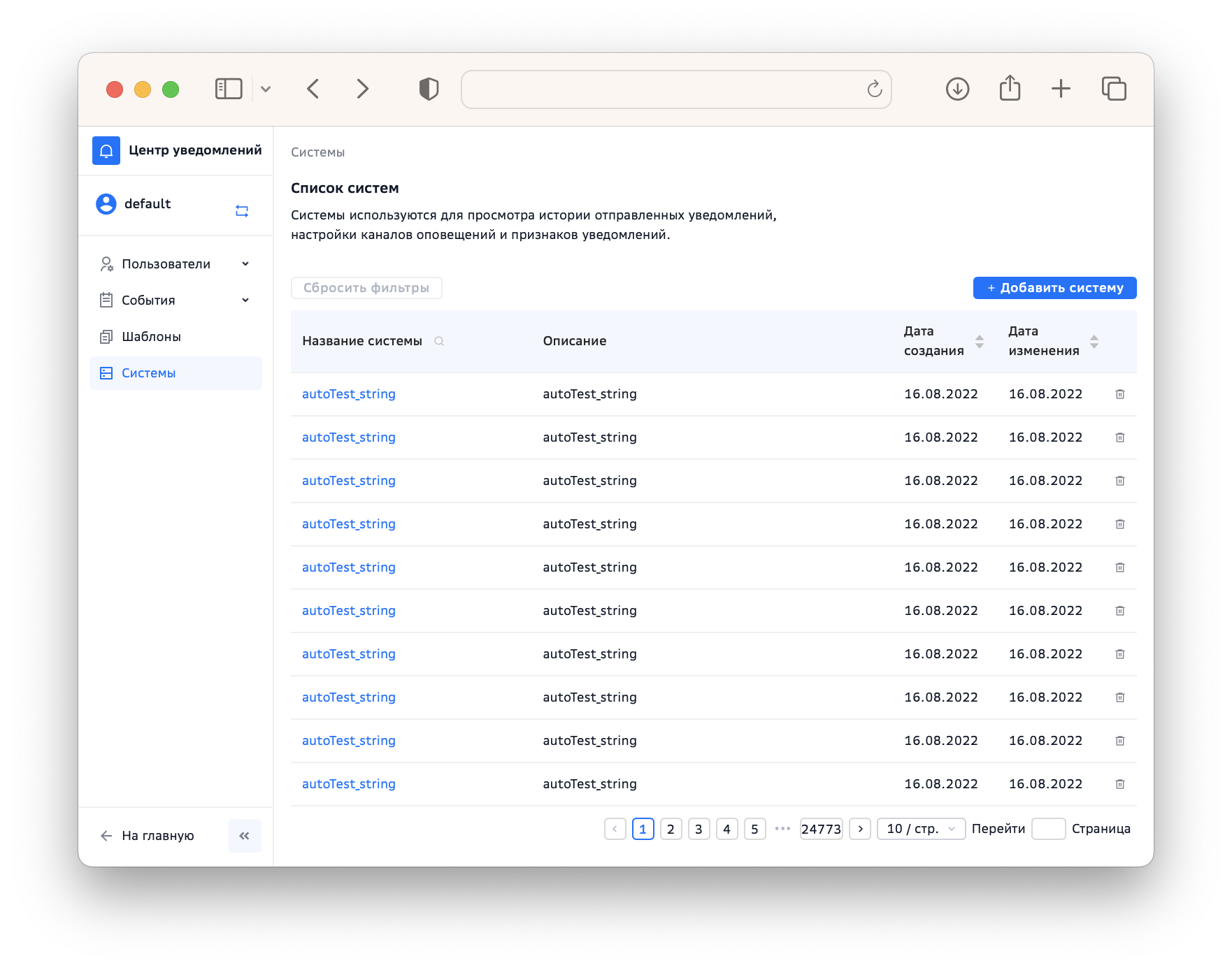Click the Добавить систему button
This screenshot has height=970, width=1232.
pos(1054,288)
